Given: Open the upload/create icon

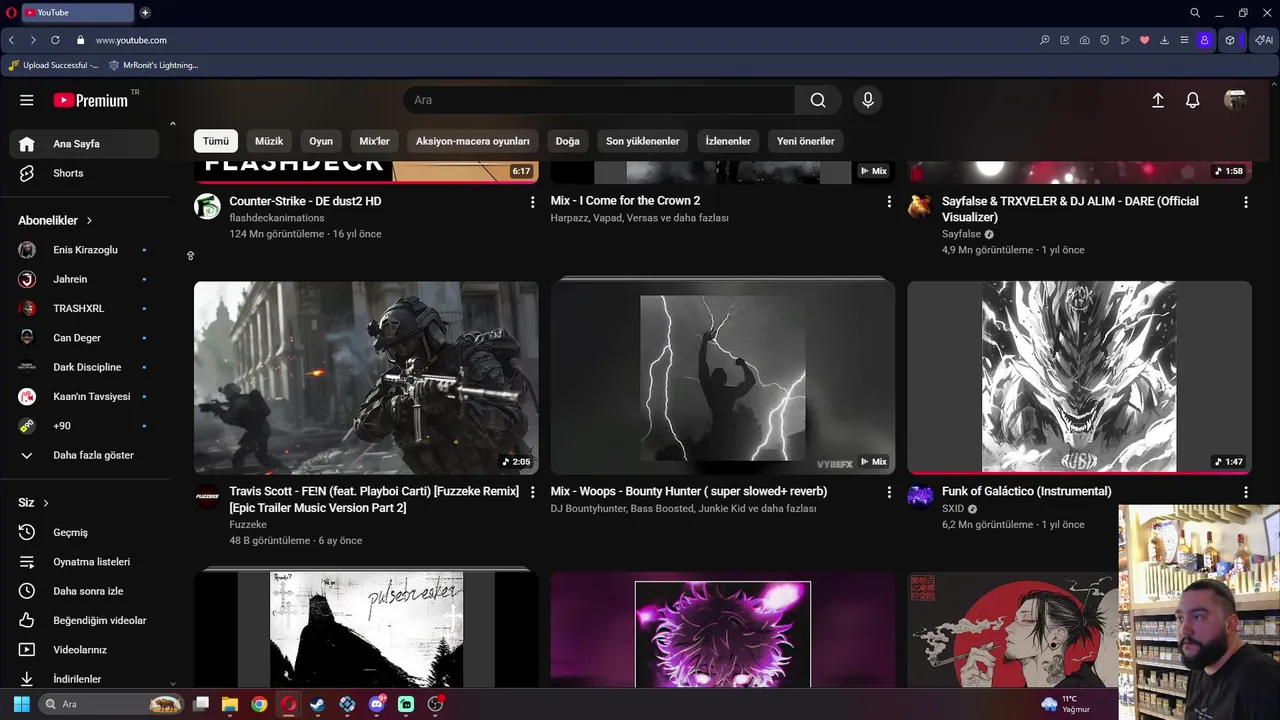Looking at the screenshot, I should coord(1158,100).
